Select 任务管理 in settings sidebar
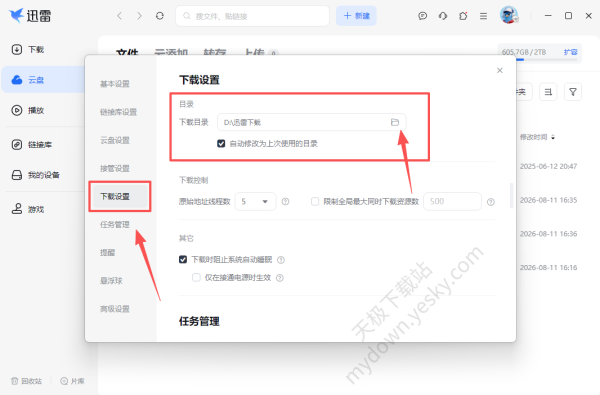 click(115, 224)
